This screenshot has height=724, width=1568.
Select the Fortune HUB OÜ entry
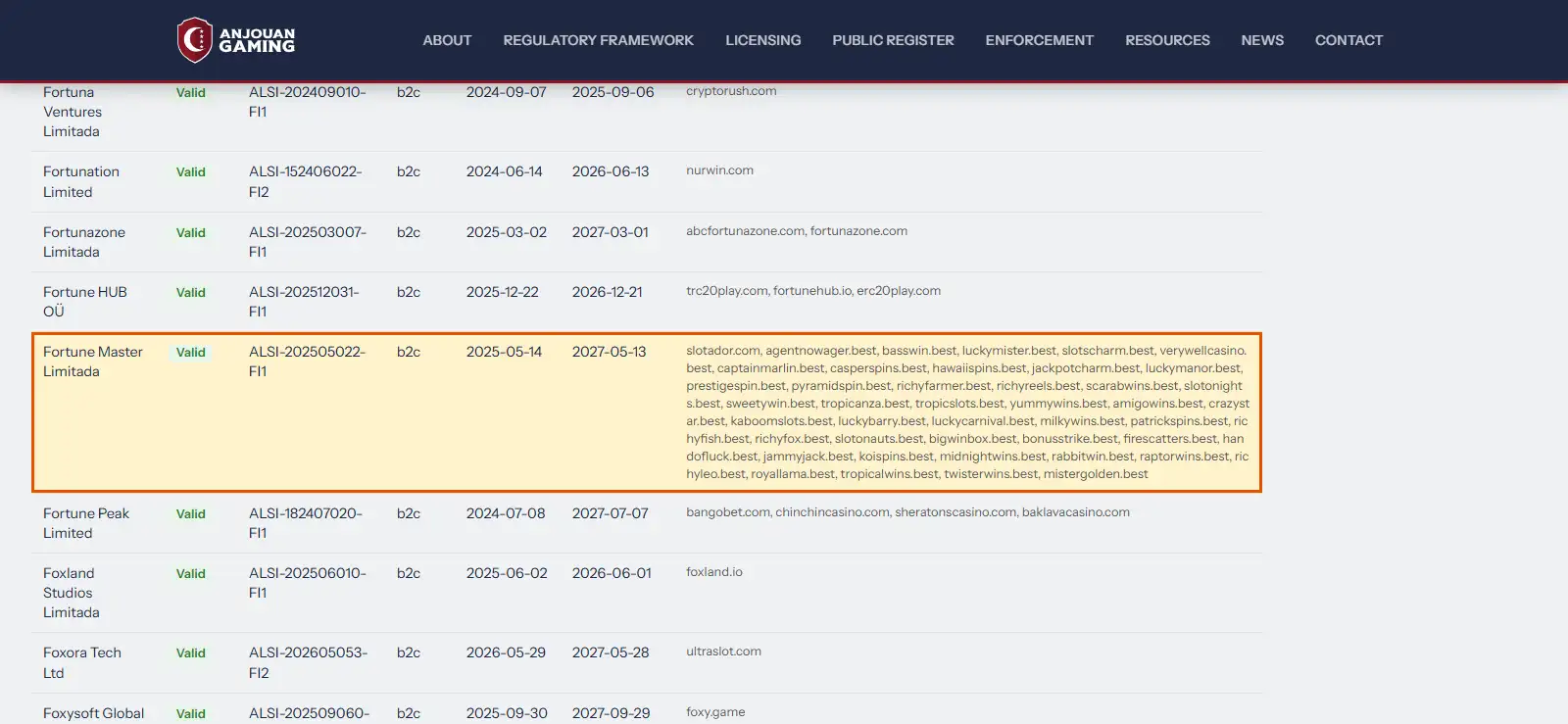(85, 302)
